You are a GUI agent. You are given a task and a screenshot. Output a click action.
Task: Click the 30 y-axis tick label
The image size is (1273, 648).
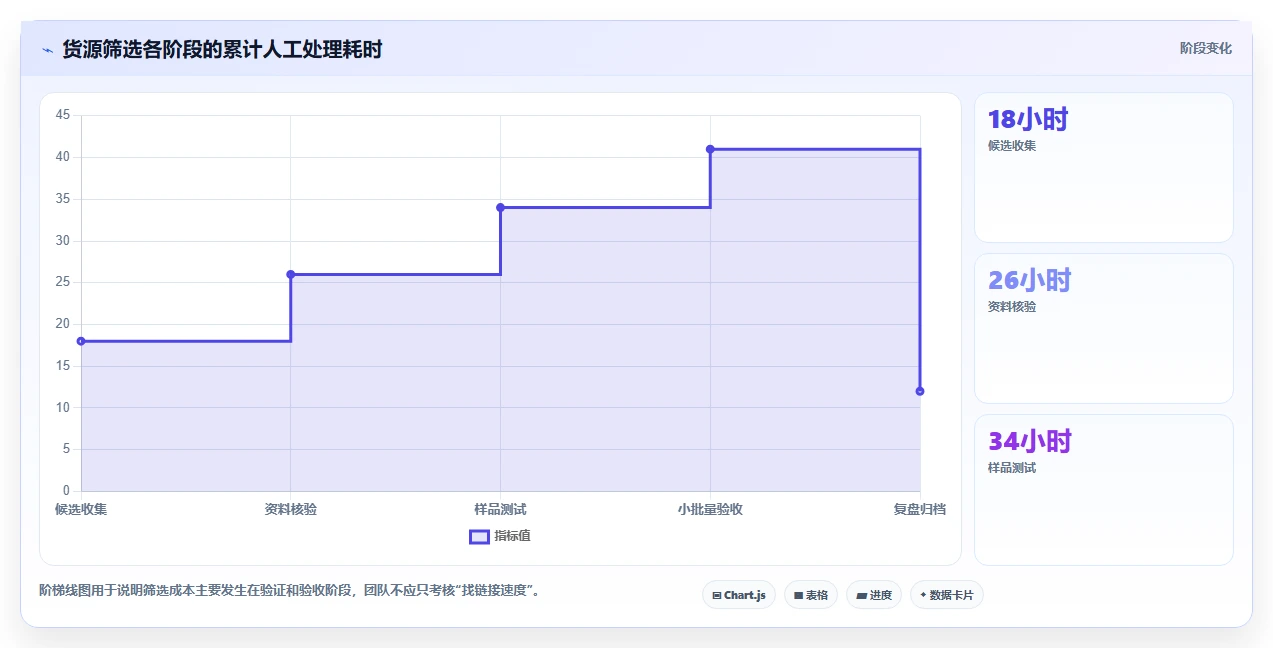[63, 240]
